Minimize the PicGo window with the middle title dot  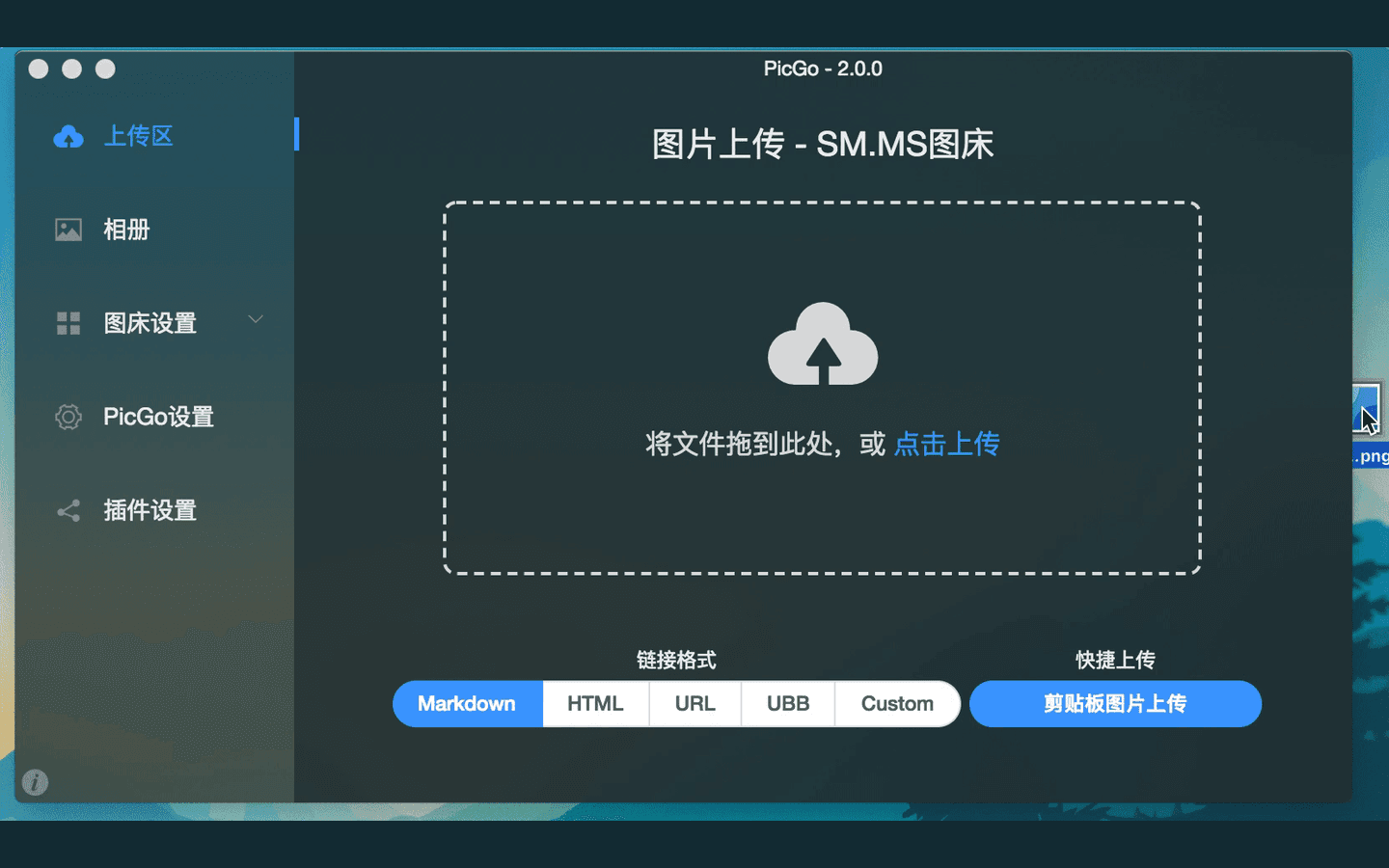coord(71,68)
